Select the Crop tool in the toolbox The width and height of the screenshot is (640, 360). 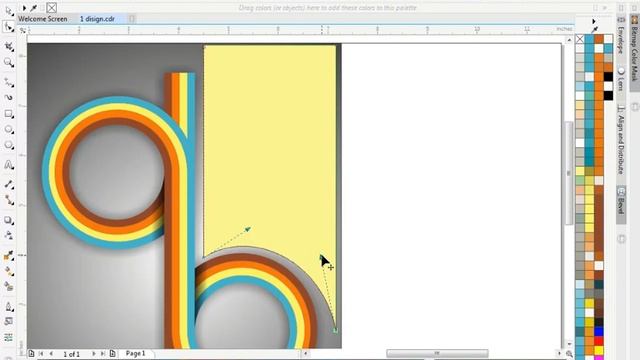point(9,47)
